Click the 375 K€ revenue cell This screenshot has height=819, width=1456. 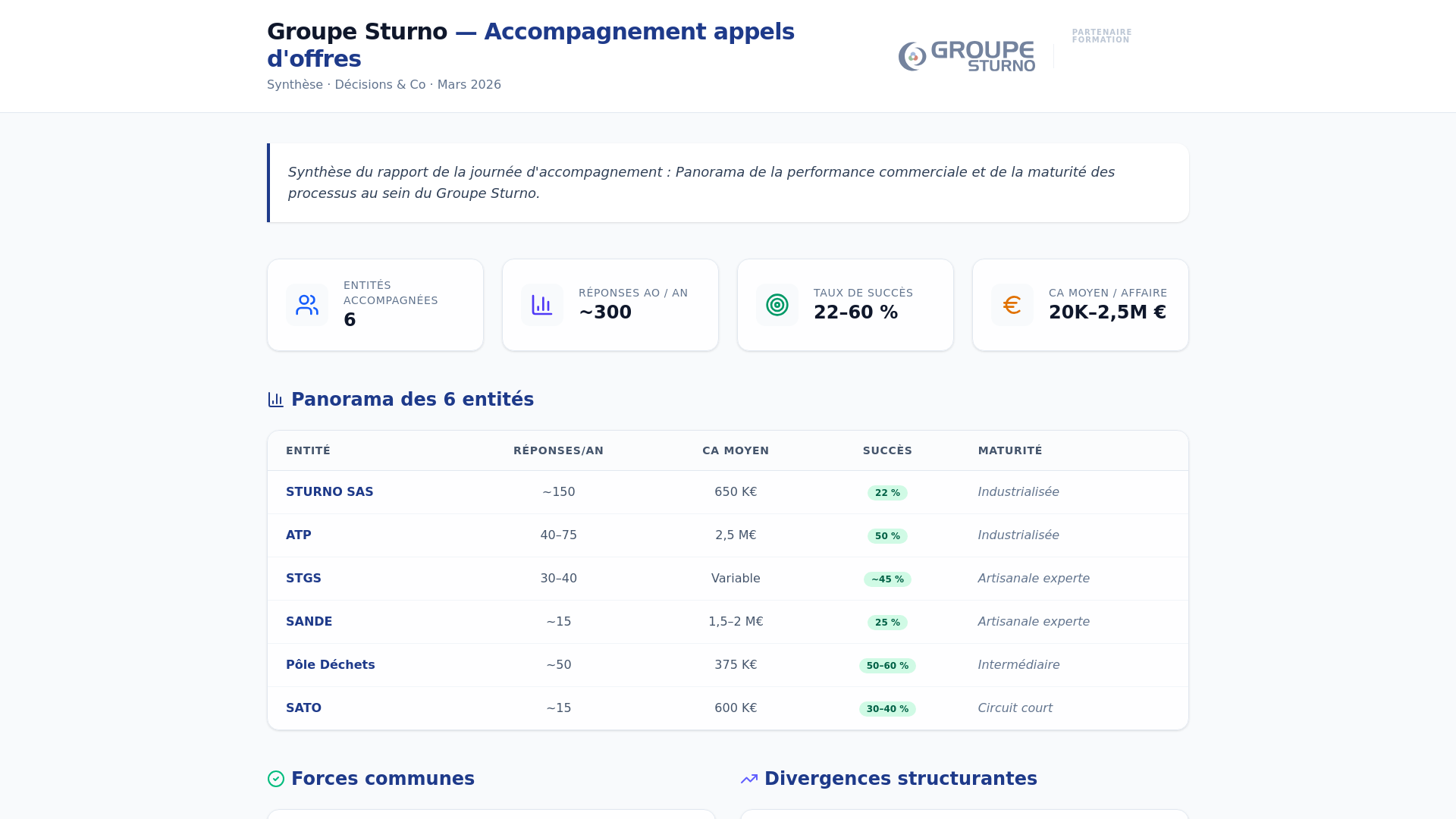click(736, 665)
